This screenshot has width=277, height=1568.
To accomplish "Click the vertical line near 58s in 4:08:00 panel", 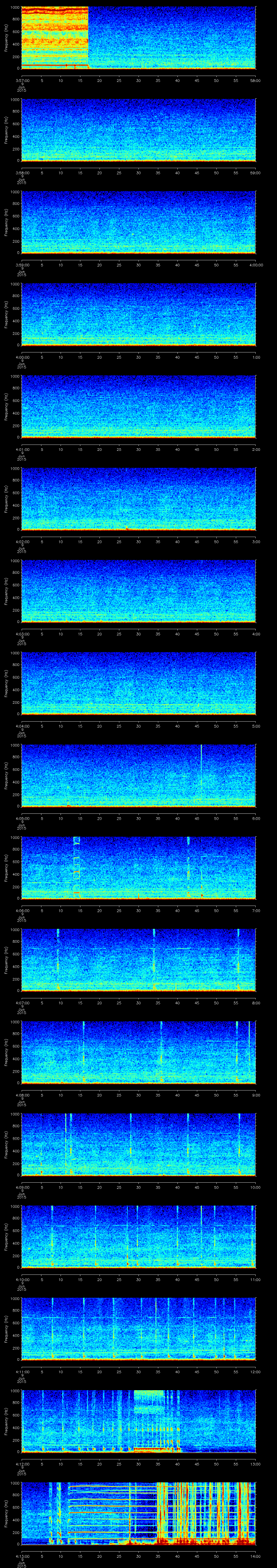I will [x=248, y=1052].
